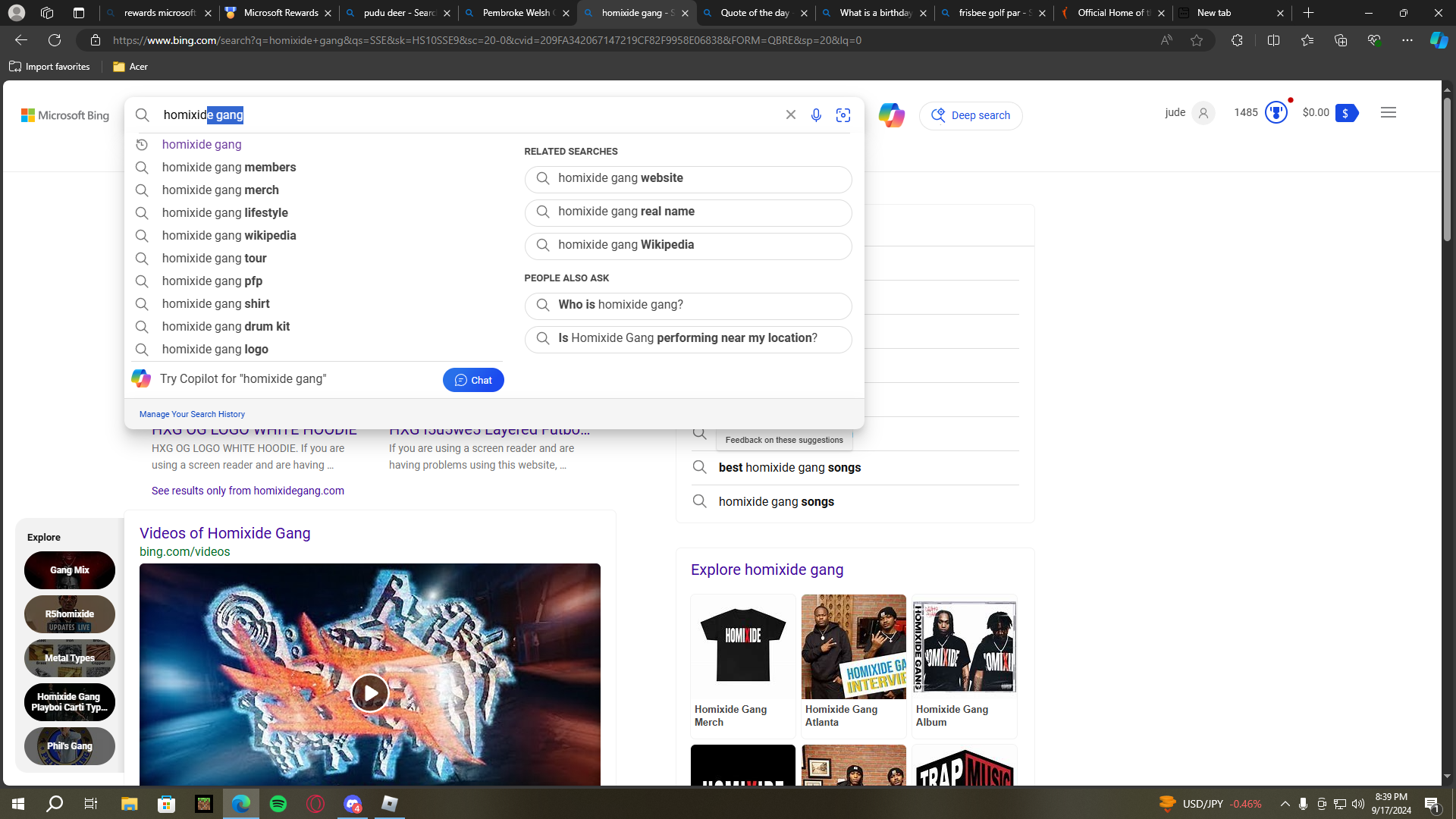
Task: Click the Rewards trophy medal icon
Action: 1276,113
